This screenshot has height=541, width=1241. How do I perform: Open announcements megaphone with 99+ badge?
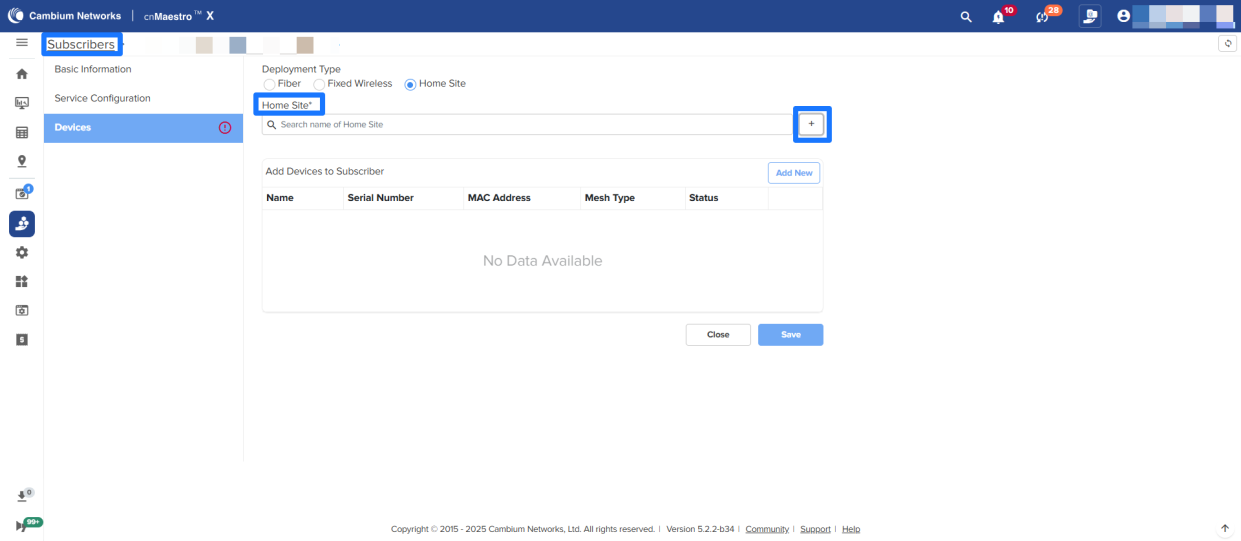click(x=22, y=525)
